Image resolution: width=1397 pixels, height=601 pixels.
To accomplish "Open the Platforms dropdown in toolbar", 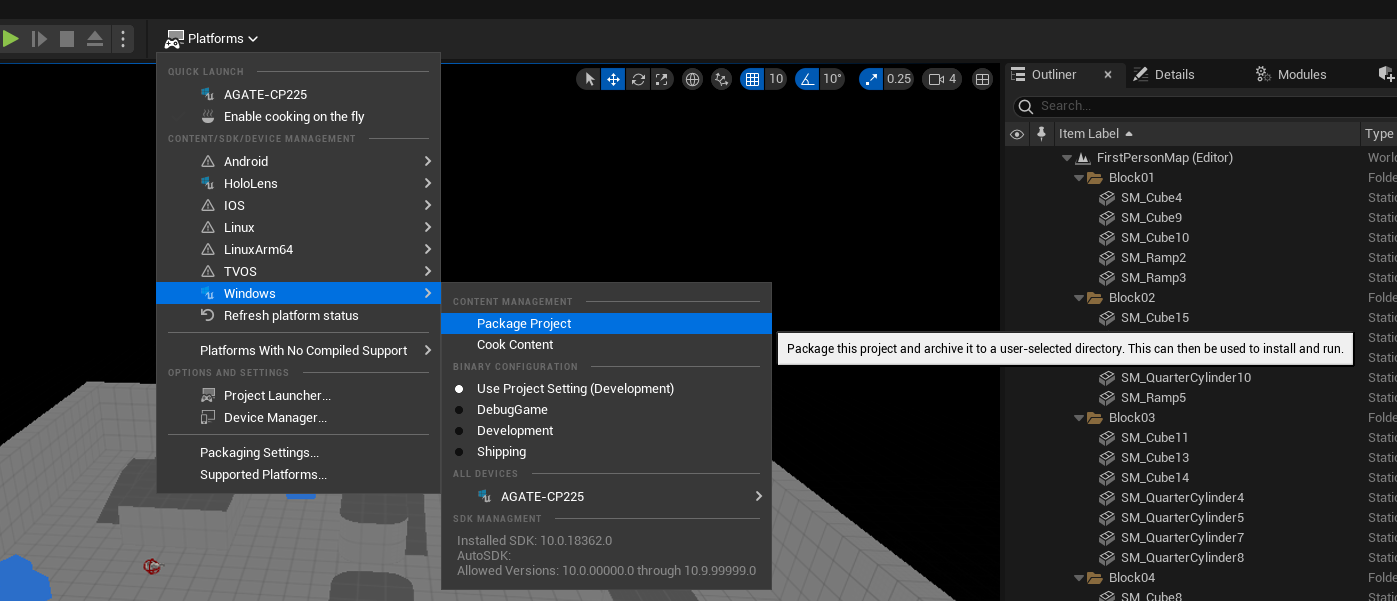I will (212, 39).
